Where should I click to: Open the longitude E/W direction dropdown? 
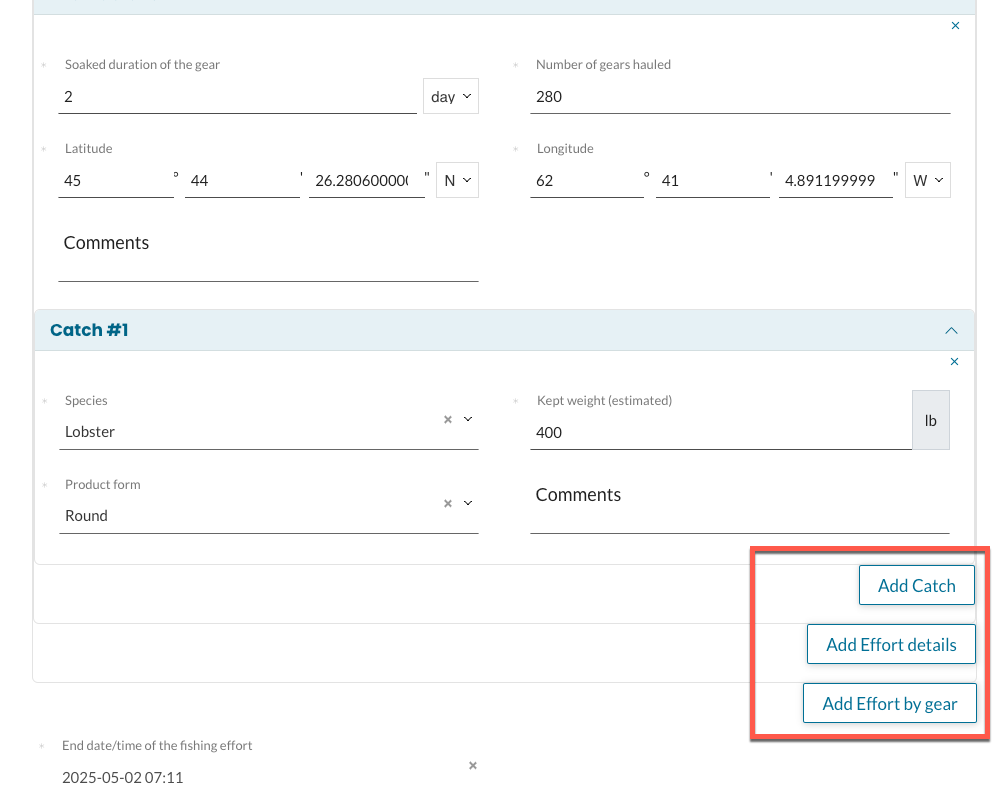[927, 181]
